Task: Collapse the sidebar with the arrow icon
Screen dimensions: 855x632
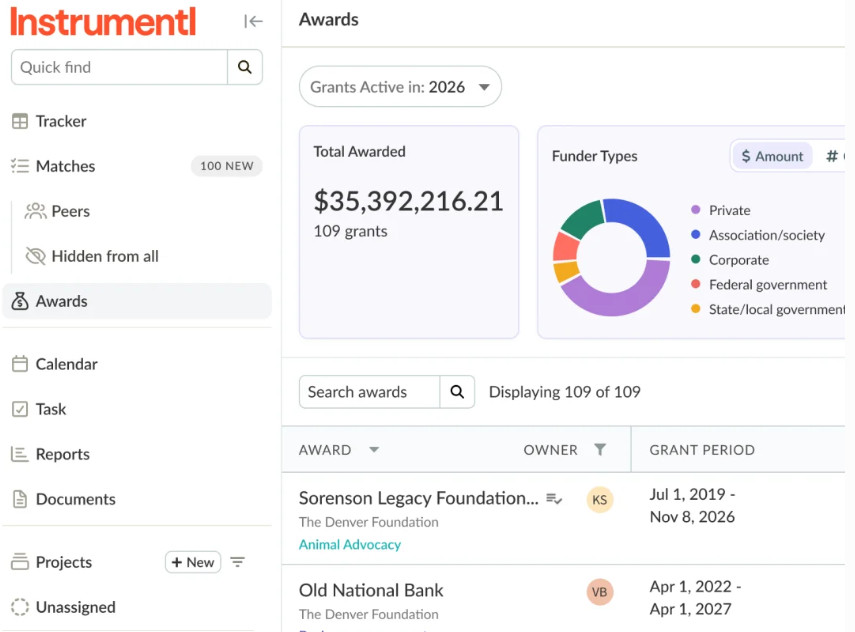Action: click(253, 21)
